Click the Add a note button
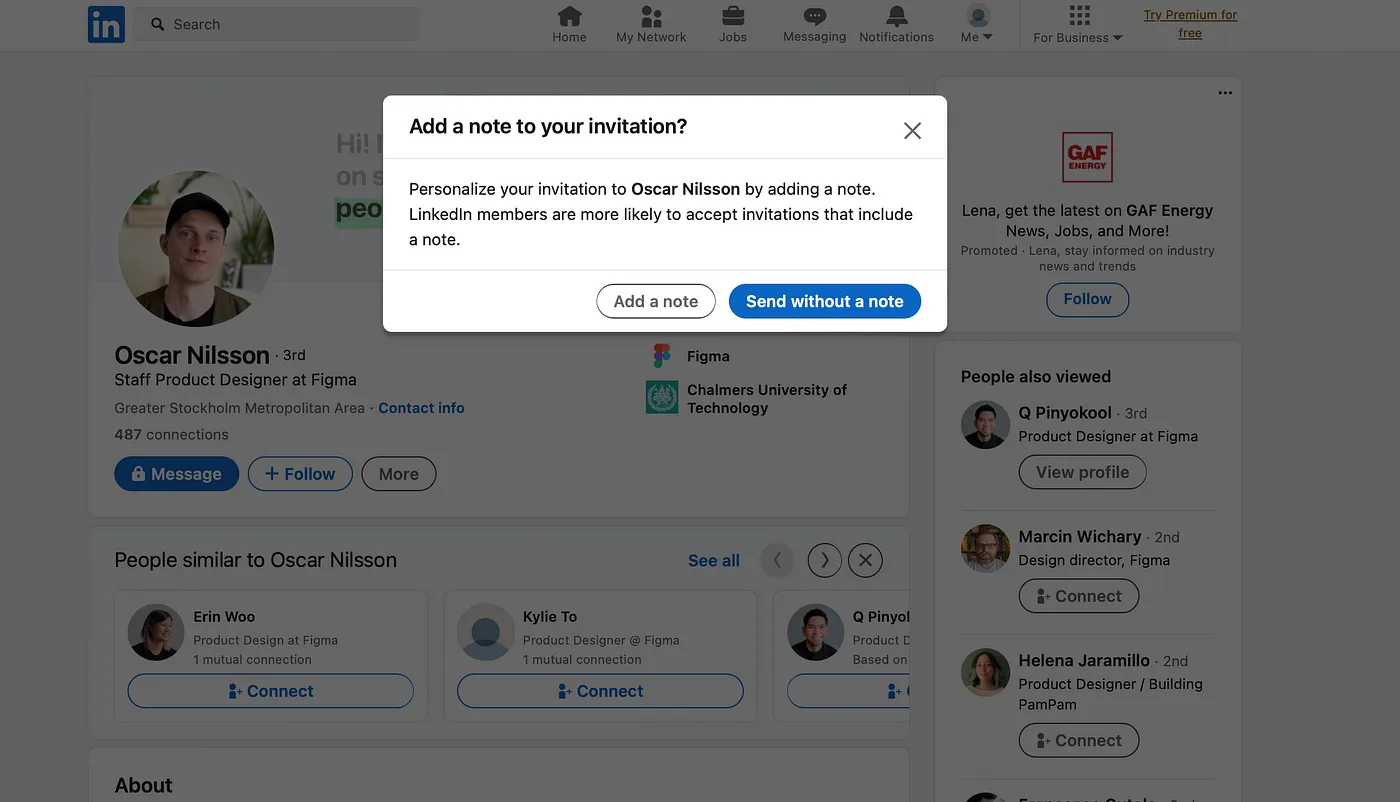Screen dimensions: 1400x802 (x=656, y=301)
